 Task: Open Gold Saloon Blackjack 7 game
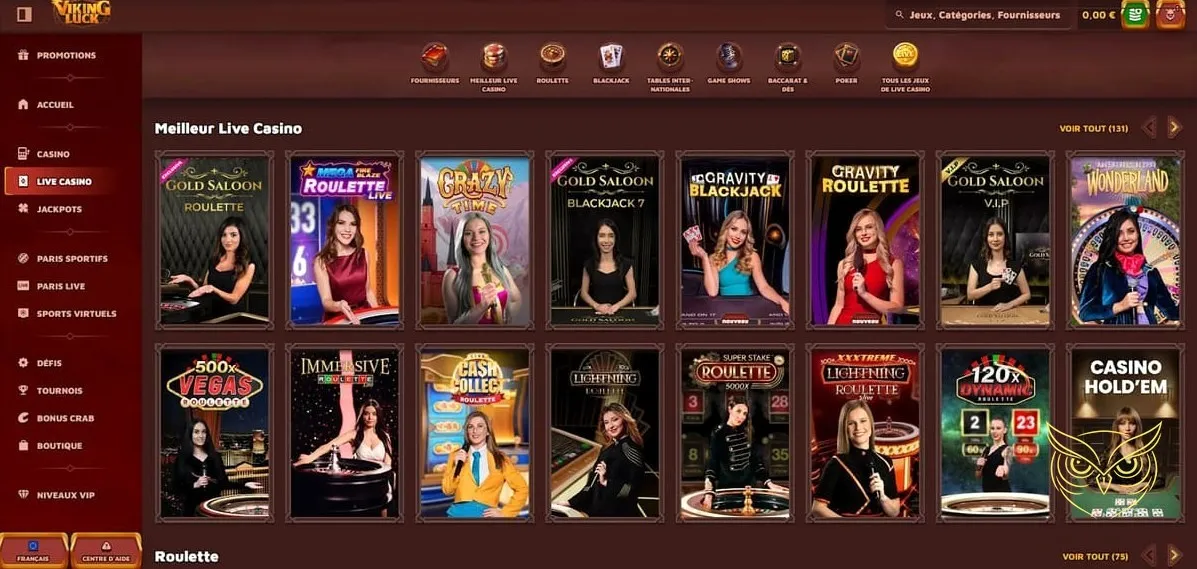coord(605,241)
